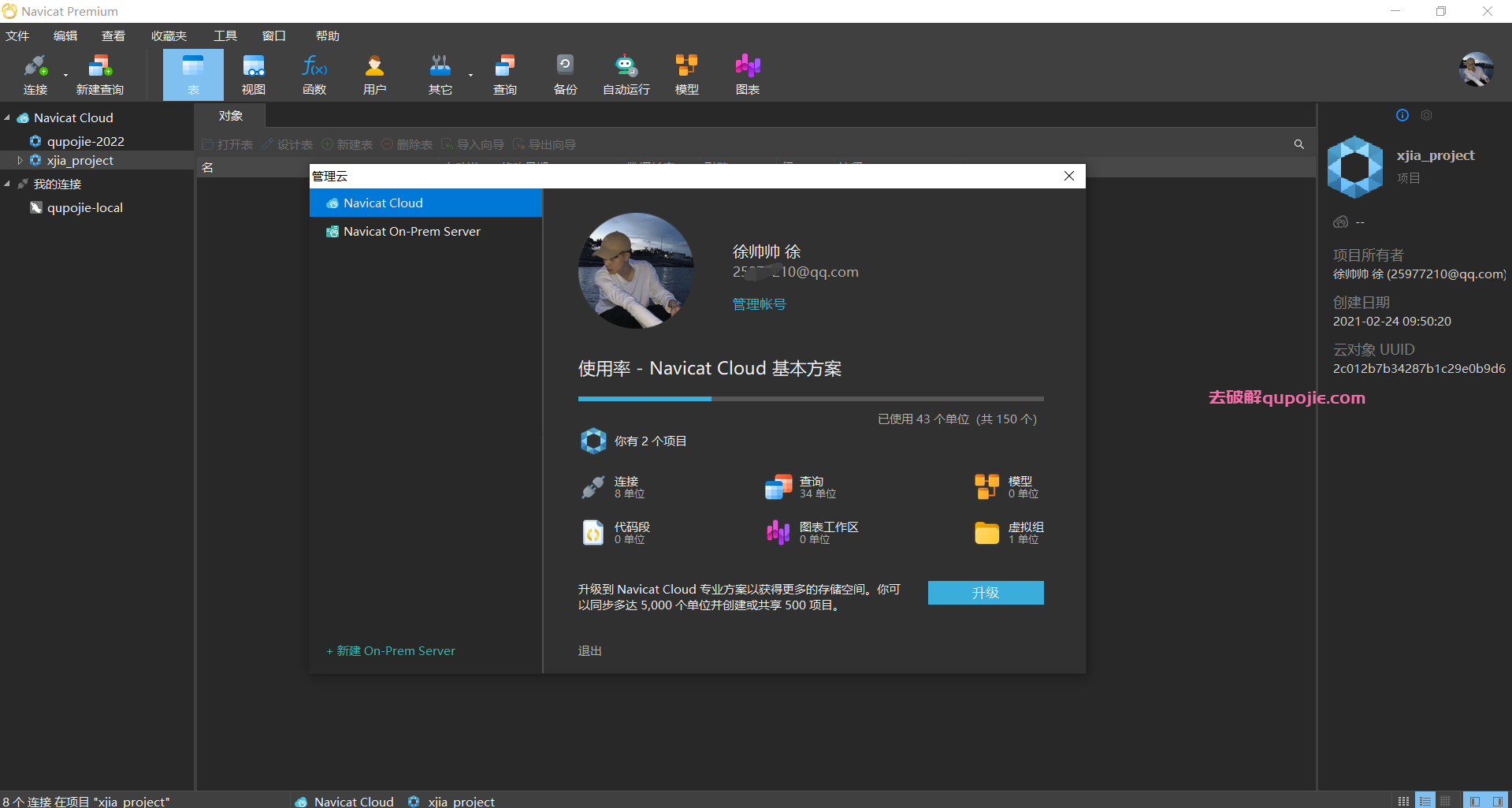Collapse the 我的连接 tree node

[x=7, y=184]
